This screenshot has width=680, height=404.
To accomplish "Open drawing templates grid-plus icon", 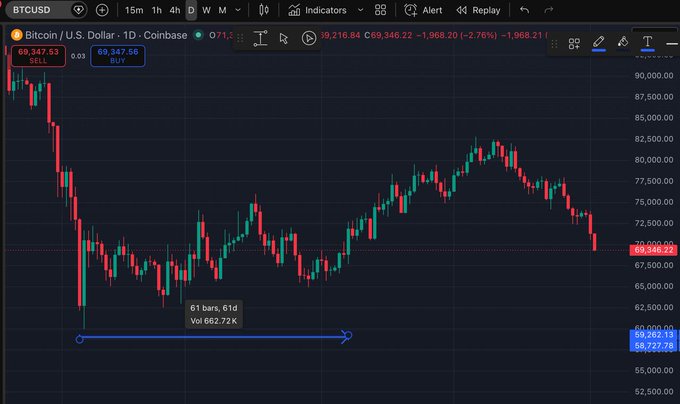I will pos(574,43).
